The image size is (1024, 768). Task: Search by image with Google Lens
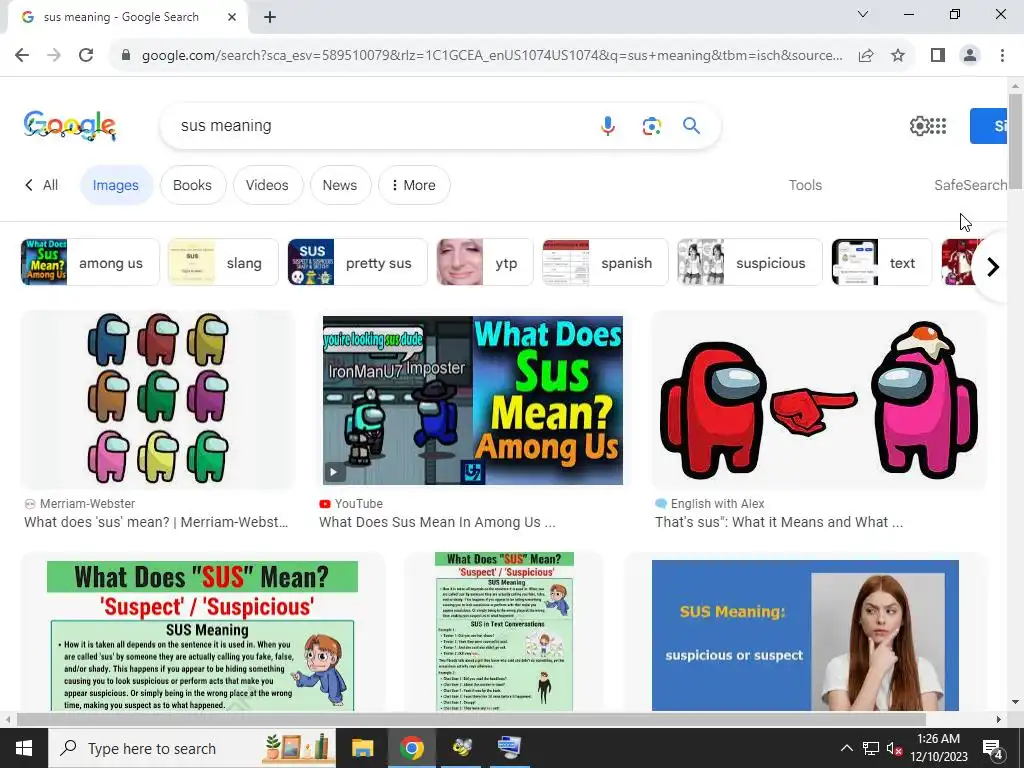[651, 125]
